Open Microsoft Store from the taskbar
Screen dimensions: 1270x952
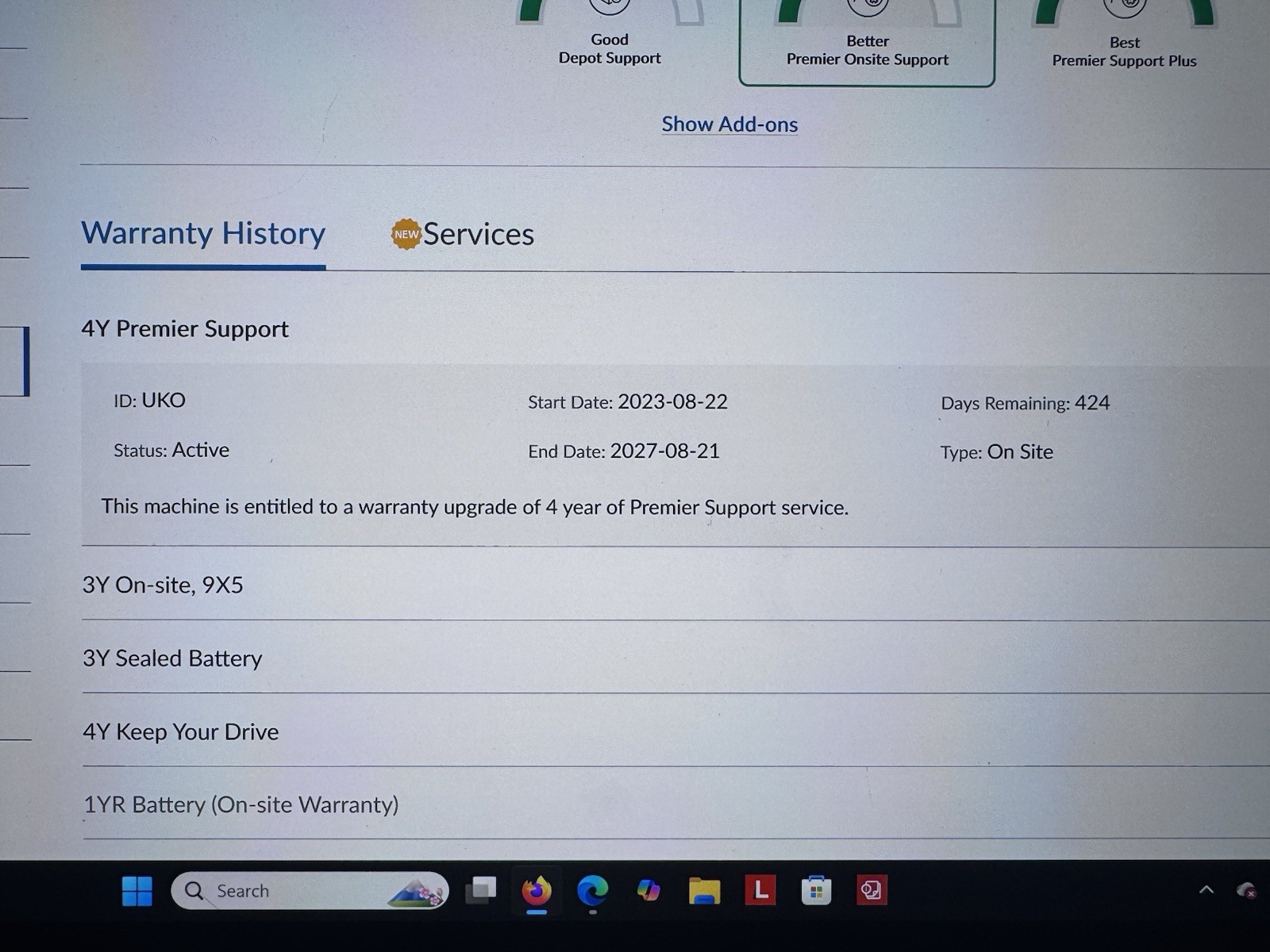click(816, 891)
